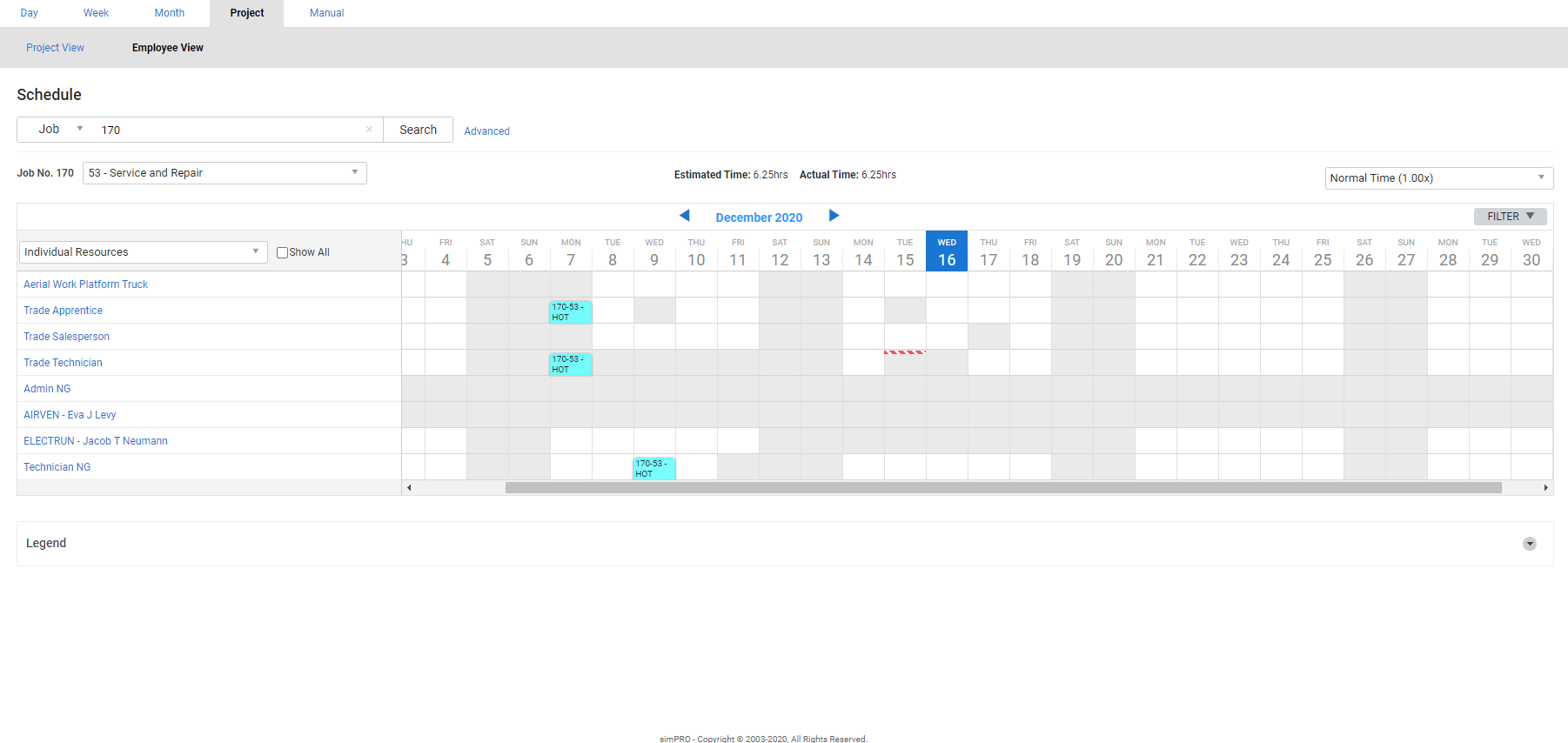The height and width of the screenshot is (743, 1568).
Task: Select the WED 9 date header
Action: pyautogui.click(x=654, y=251)
